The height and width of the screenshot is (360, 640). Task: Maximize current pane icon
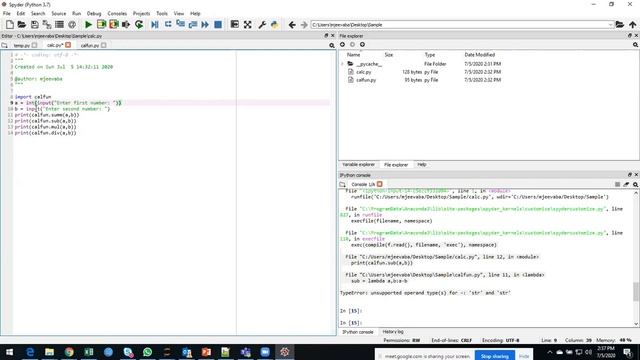tap(247, 24)
